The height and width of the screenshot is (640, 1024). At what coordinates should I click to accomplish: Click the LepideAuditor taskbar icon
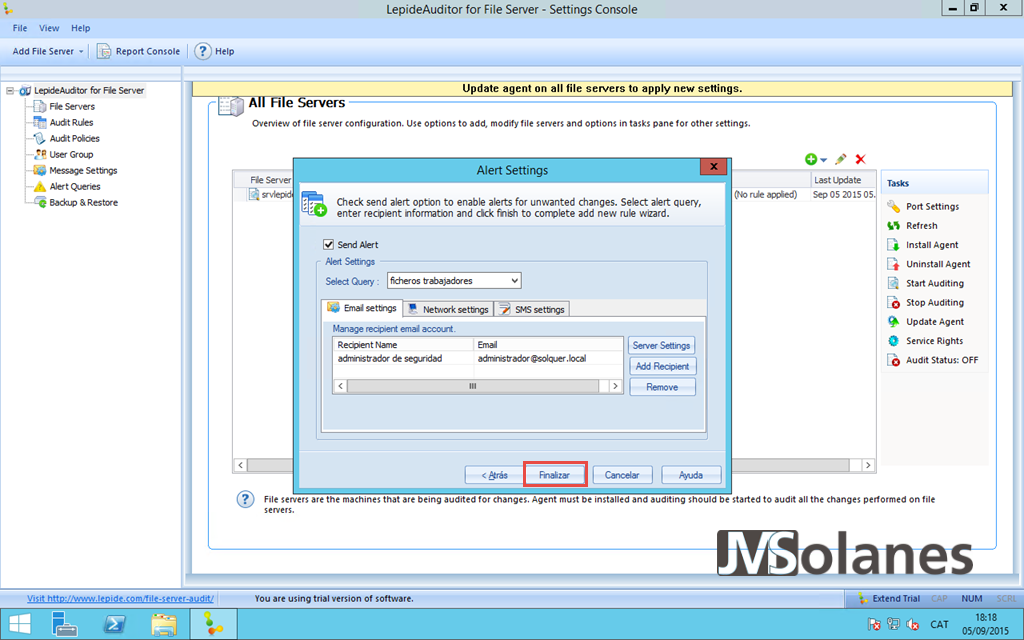[213, 624]
